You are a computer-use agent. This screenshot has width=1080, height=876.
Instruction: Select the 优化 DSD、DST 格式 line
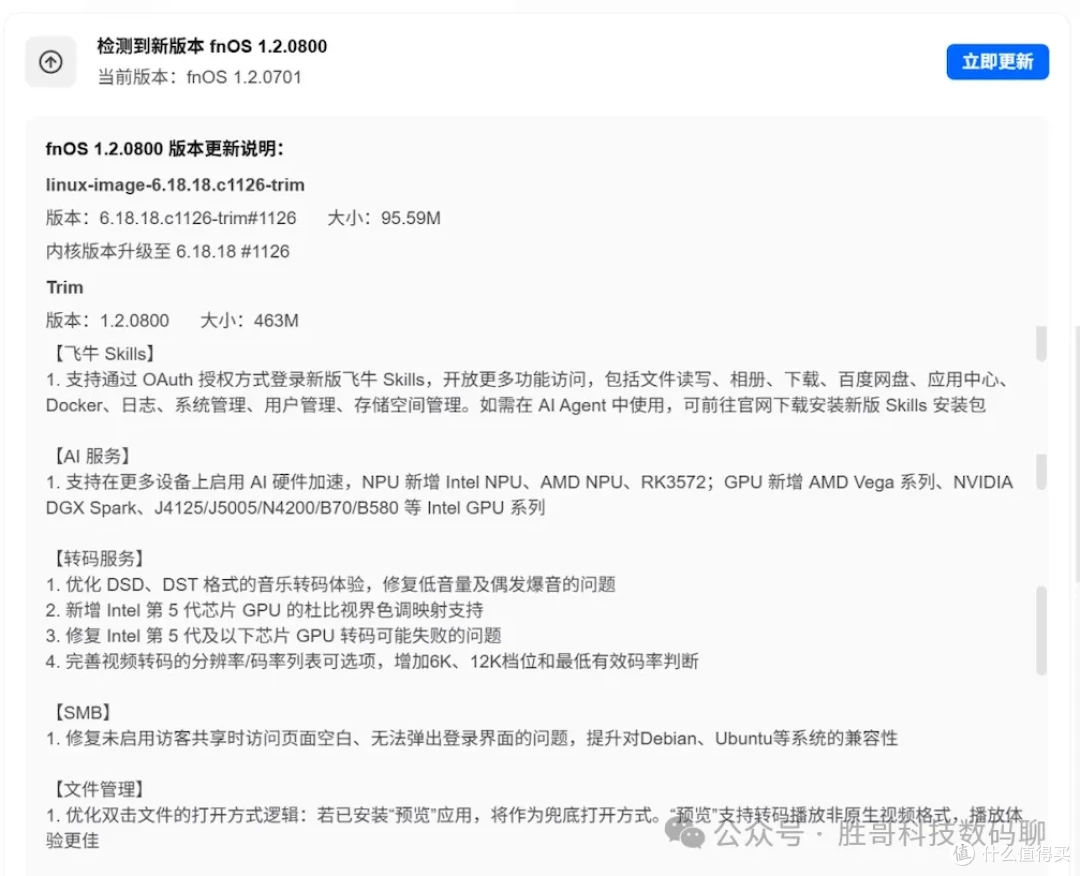(x=331, y=584)
